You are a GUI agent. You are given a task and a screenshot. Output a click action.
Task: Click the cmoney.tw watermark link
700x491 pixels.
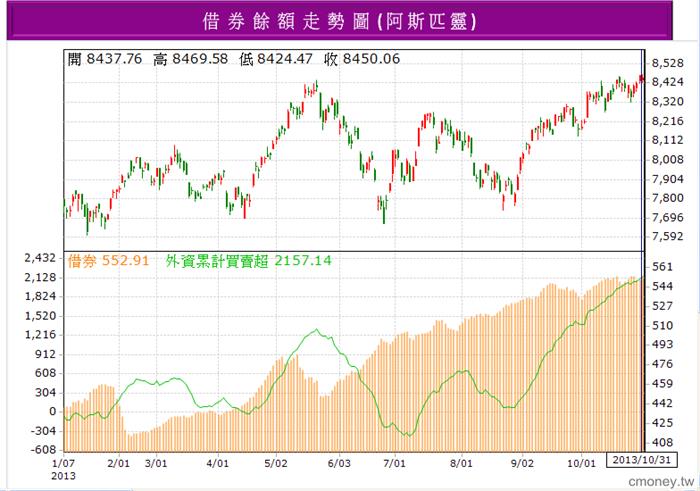661,482
